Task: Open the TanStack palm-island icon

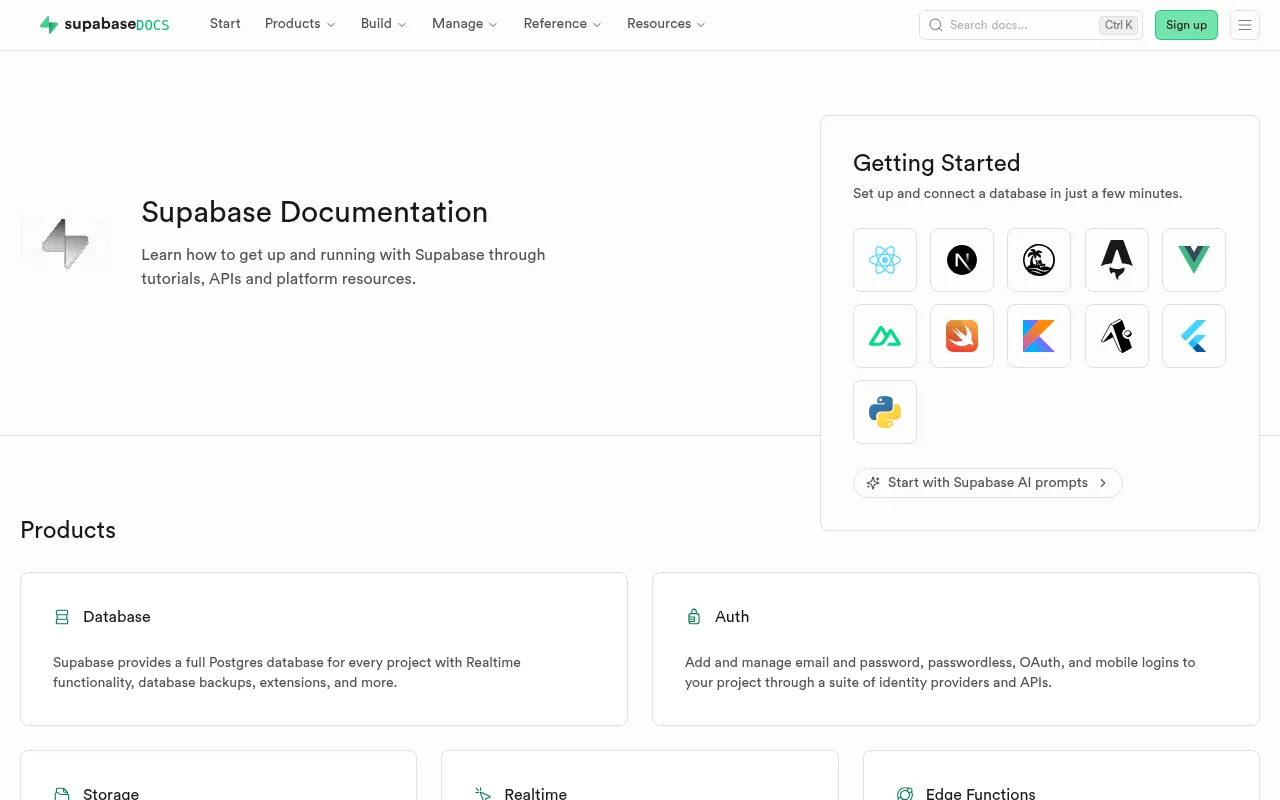Action: [x=1039, y=260]
